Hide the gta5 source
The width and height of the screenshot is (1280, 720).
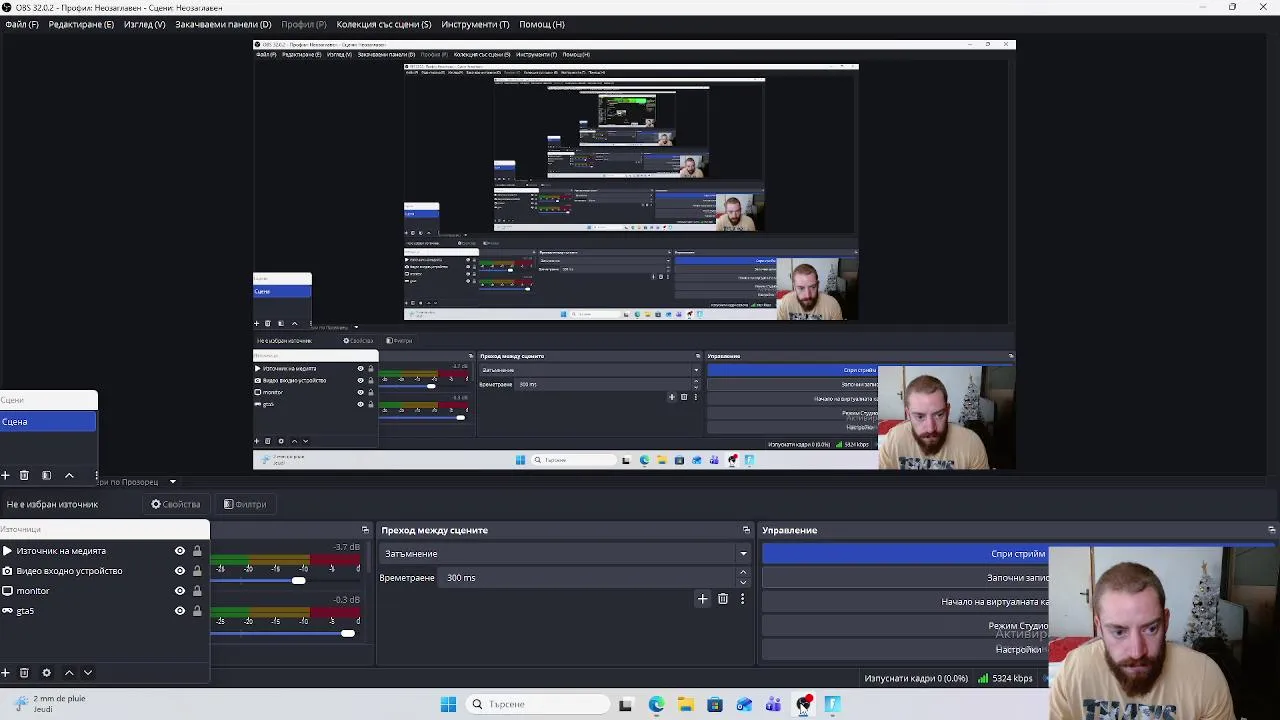[x=180, y=611]
